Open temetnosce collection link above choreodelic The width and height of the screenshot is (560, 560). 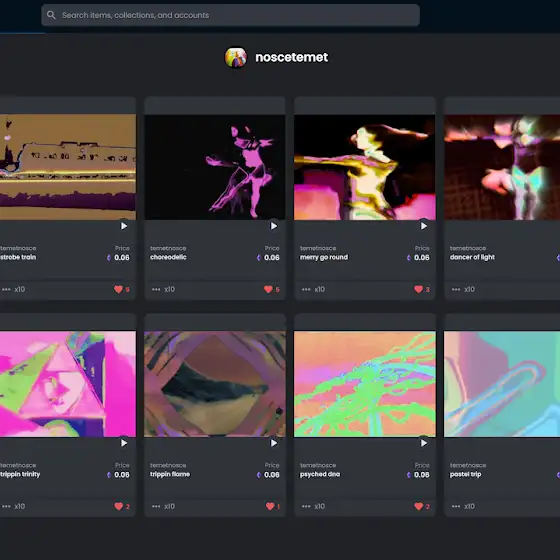pyautogui.click(x=168, y=248)
